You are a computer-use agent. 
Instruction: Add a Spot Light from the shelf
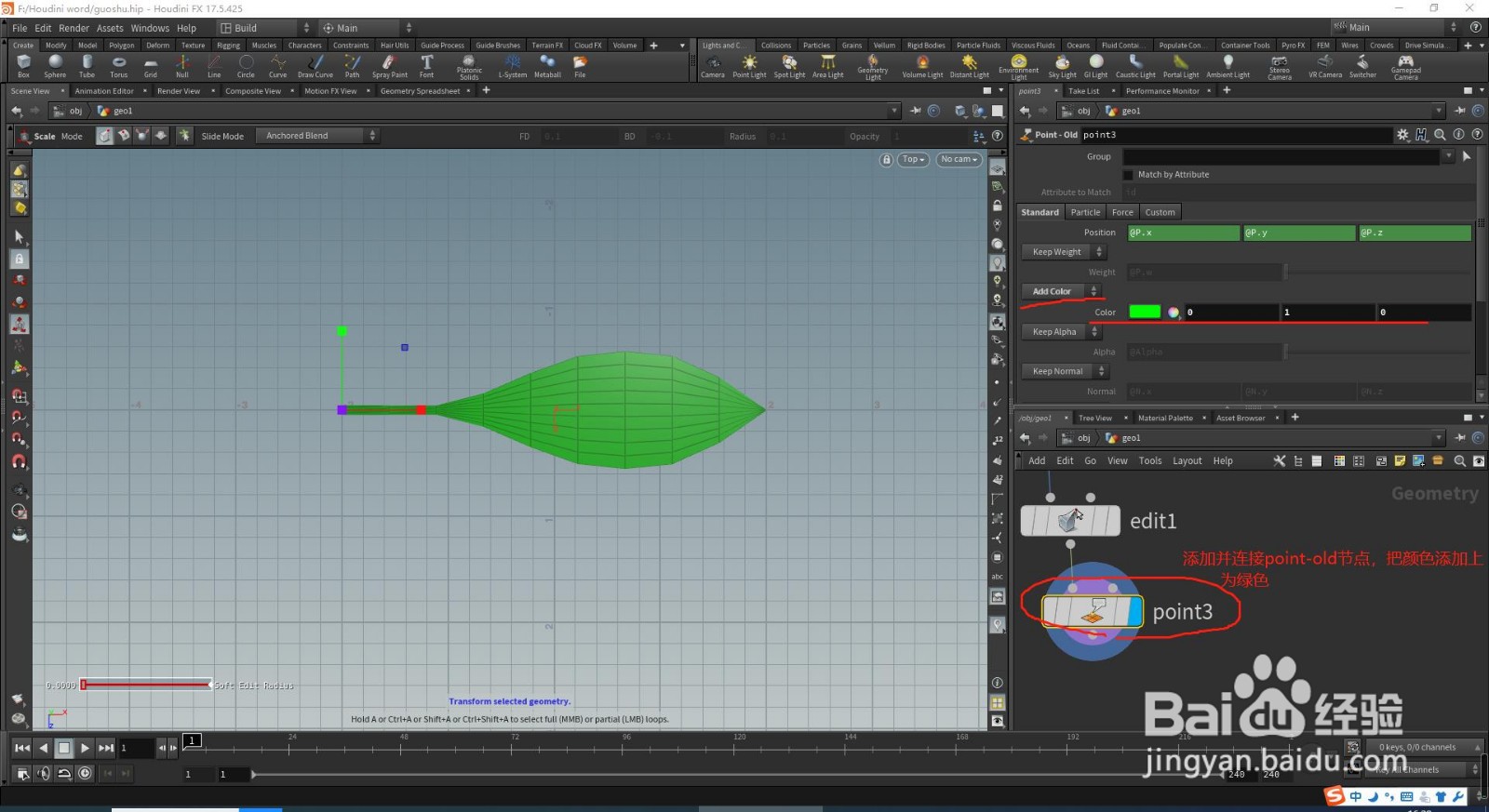coord(789,66)
